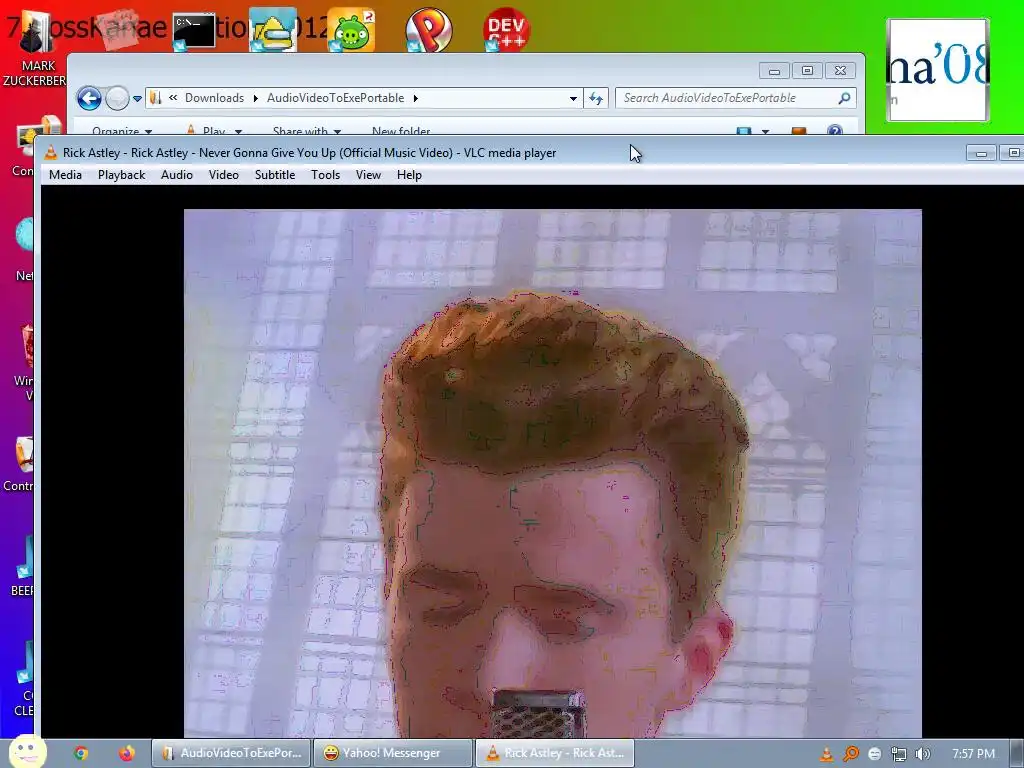Open the snowy hat desktop shortcut
Screen dimensions: 1024x768
(273, 29)
